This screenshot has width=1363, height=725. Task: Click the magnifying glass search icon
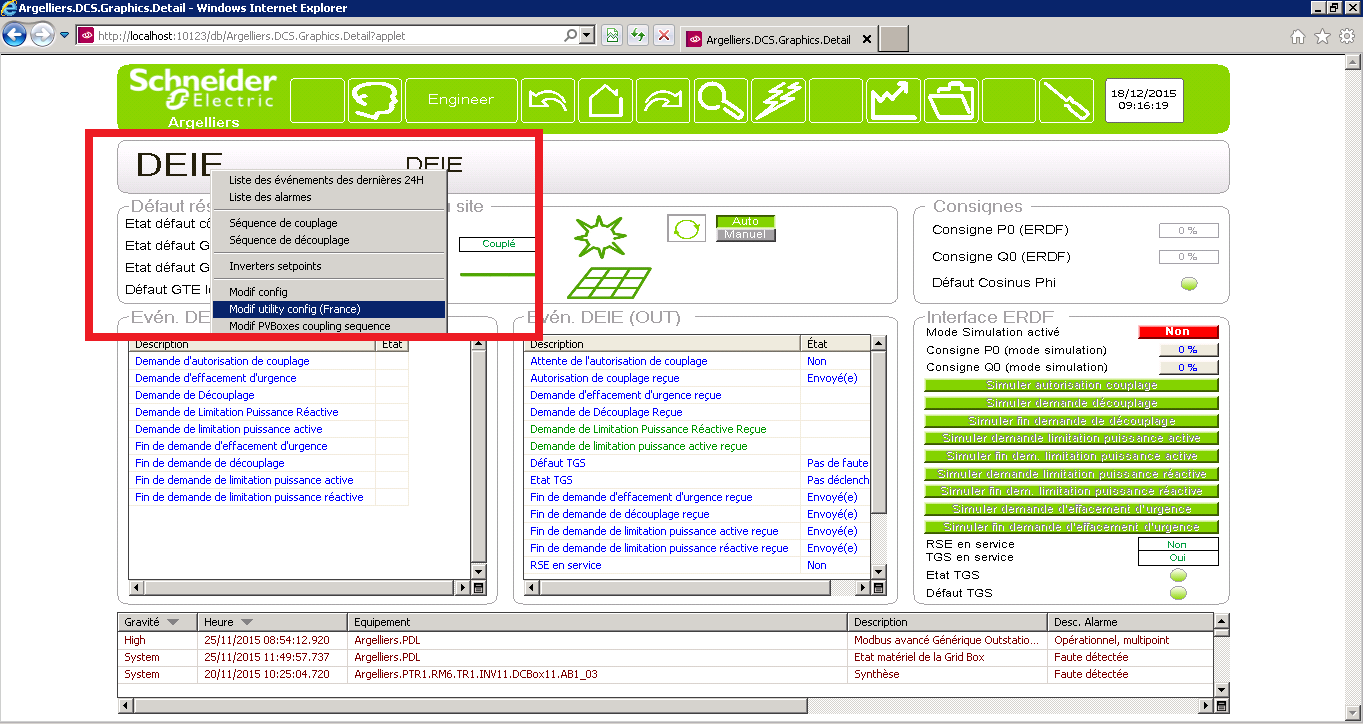(721, 100)
